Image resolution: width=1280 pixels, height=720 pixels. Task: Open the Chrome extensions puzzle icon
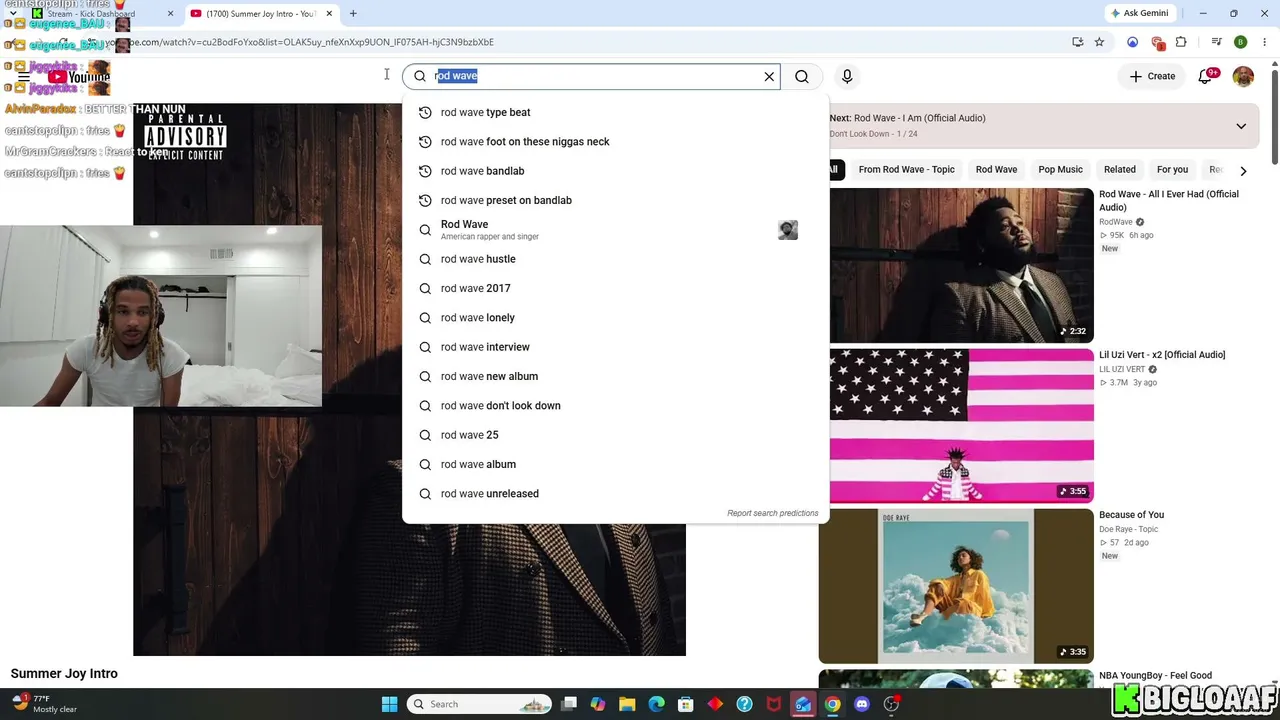click(1181, 42)
